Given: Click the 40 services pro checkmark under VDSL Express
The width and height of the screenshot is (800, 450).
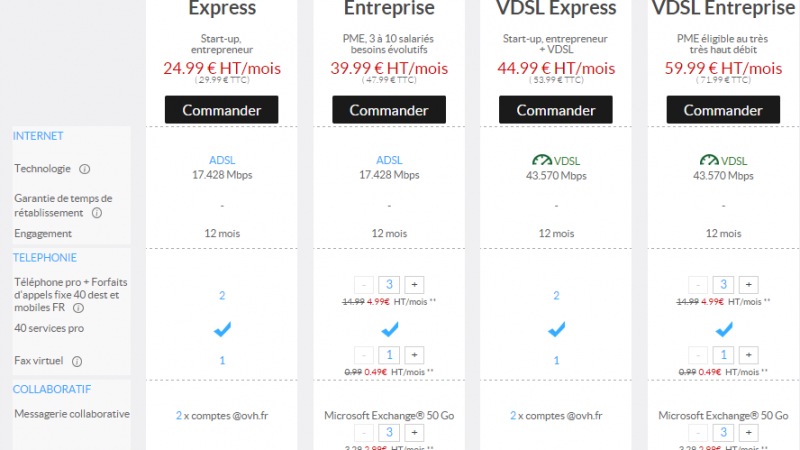Looking at the screenshot, I should click(556, 328).
